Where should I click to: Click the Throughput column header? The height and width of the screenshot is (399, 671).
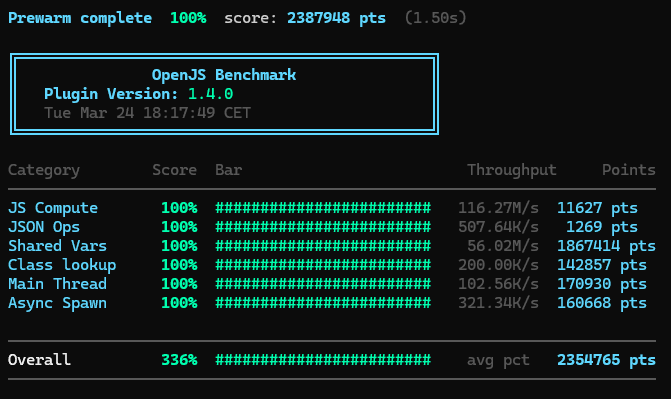(x=511, y=170)
